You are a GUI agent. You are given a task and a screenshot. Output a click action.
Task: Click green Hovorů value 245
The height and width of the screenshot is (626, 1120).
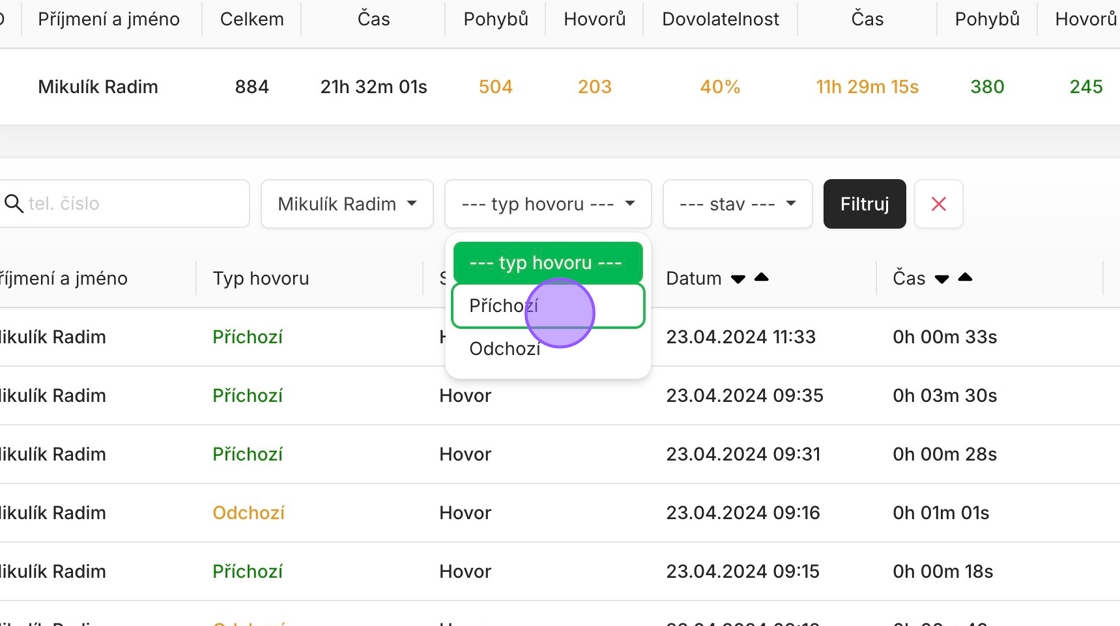1086,86
